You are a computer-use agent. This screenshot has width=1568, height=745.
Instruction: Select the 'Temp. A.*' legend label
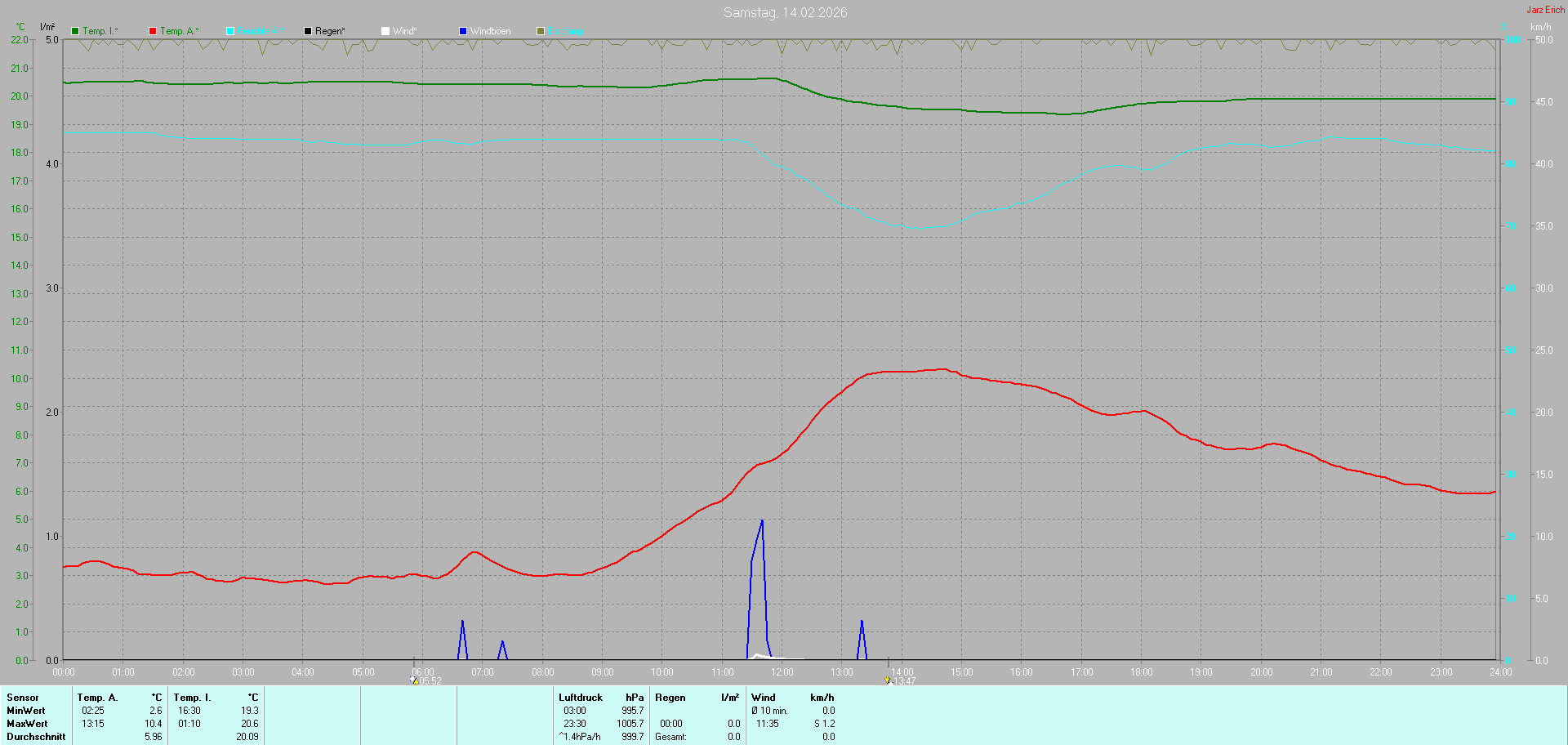[180, 31]
